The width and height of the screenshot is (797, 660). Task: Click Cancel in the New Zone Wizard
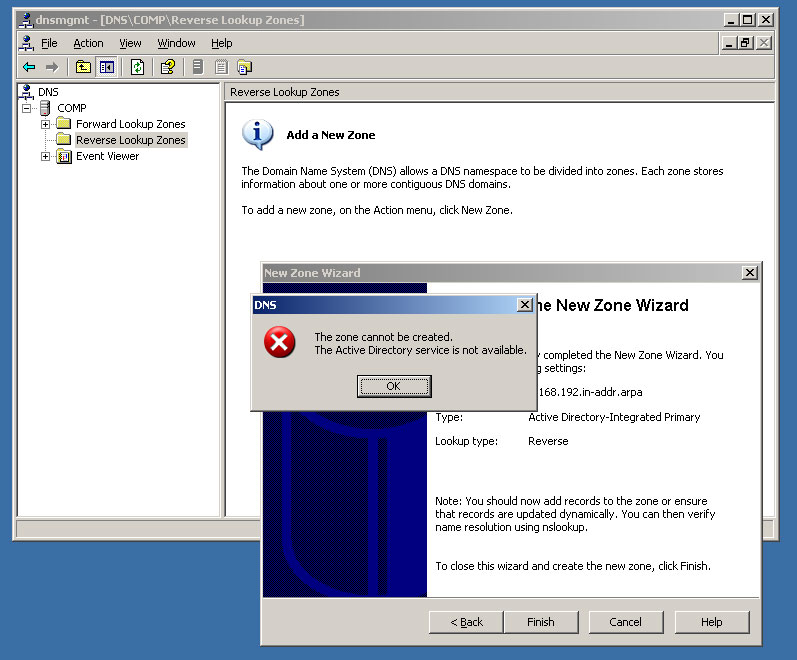point(626,622)
